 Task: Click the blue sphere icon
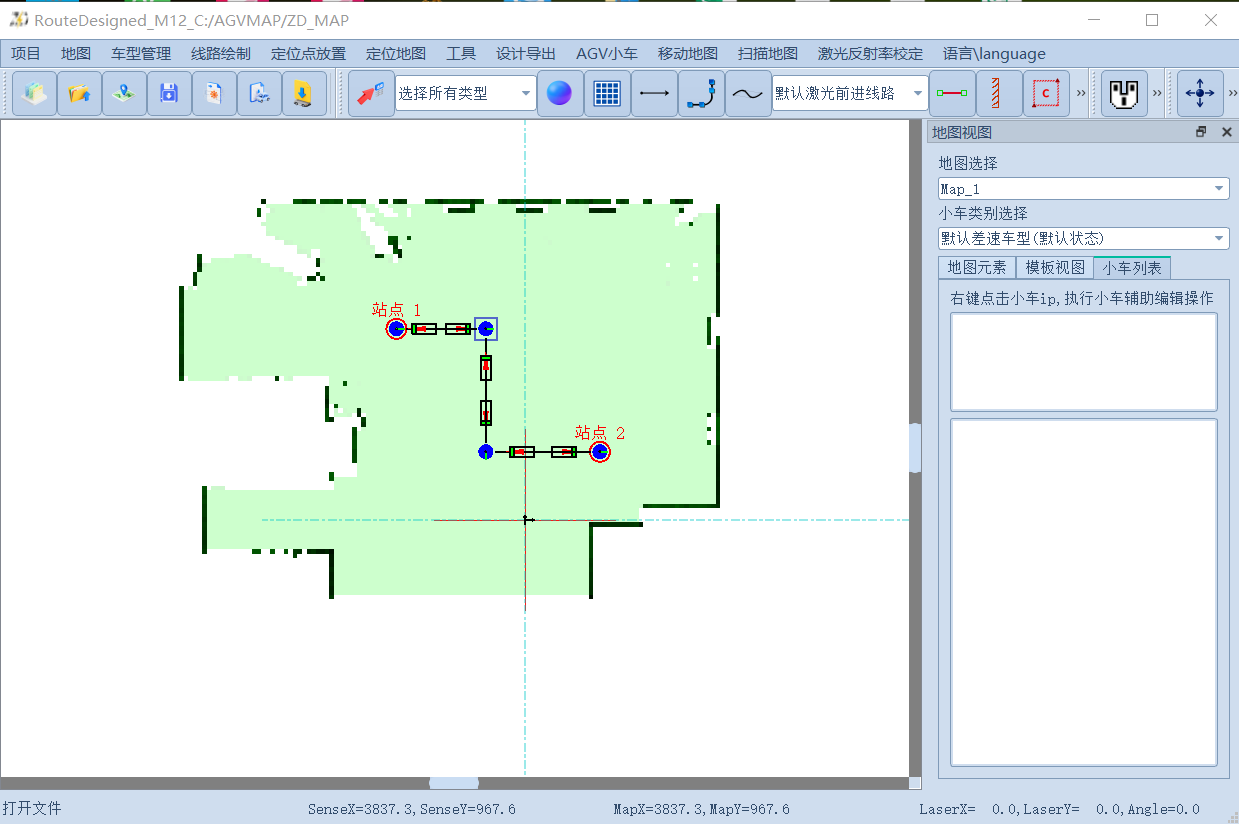point(560,94)
